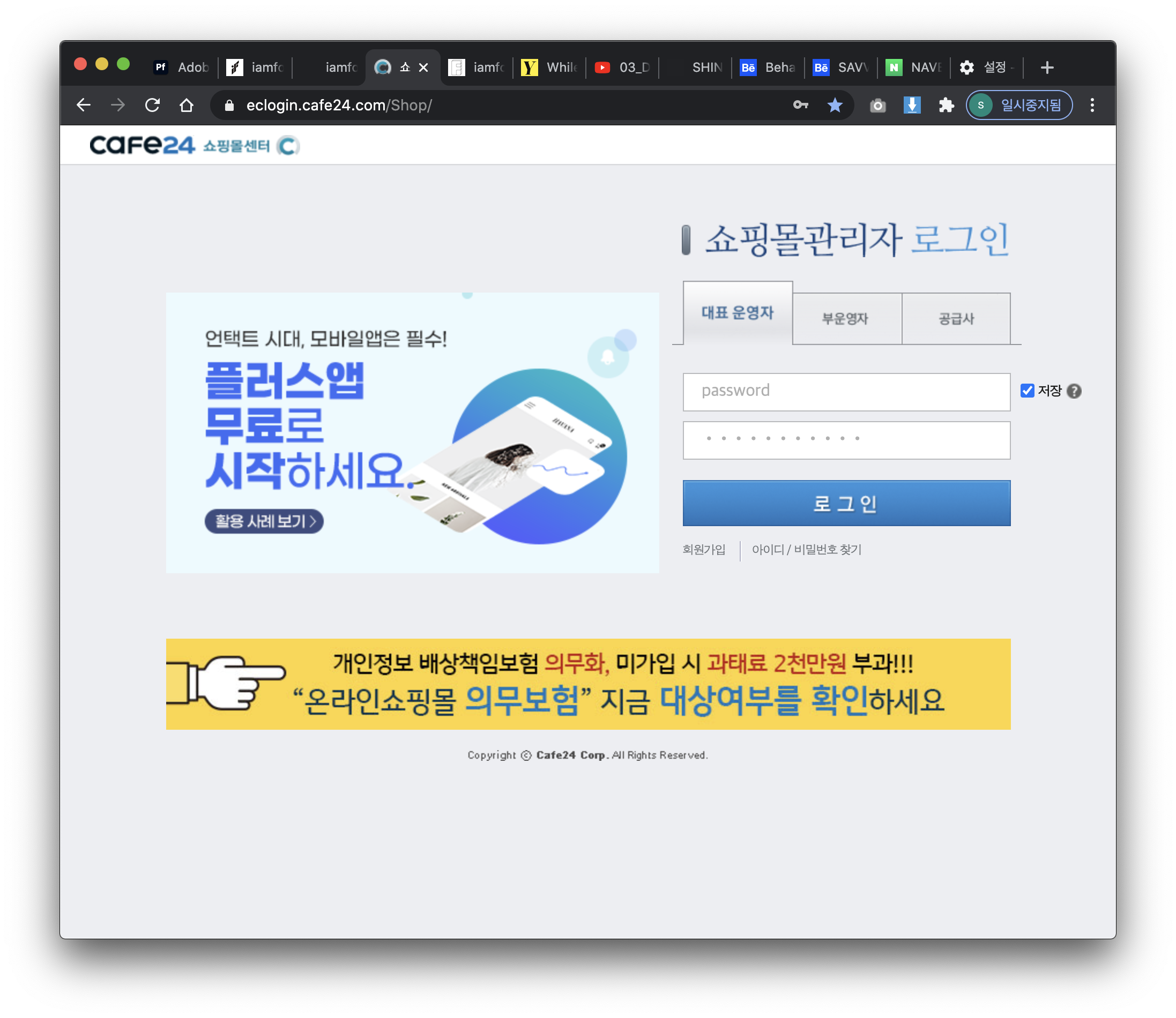The height and width of the screenshot is (1018, 1176).
Task: Open the extensions puzzle icon
Action: pos(946,105)
